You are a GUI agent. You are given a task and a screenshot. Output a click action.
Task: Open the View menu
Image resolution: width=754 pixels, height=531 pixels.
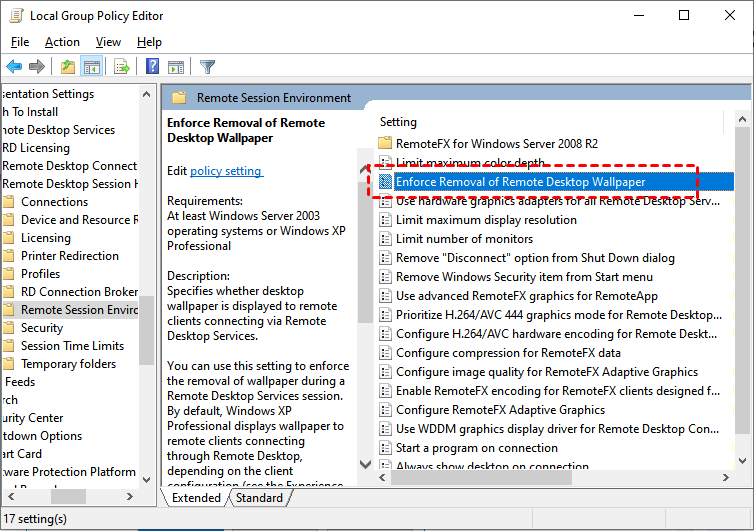click(x=108, y=42)
